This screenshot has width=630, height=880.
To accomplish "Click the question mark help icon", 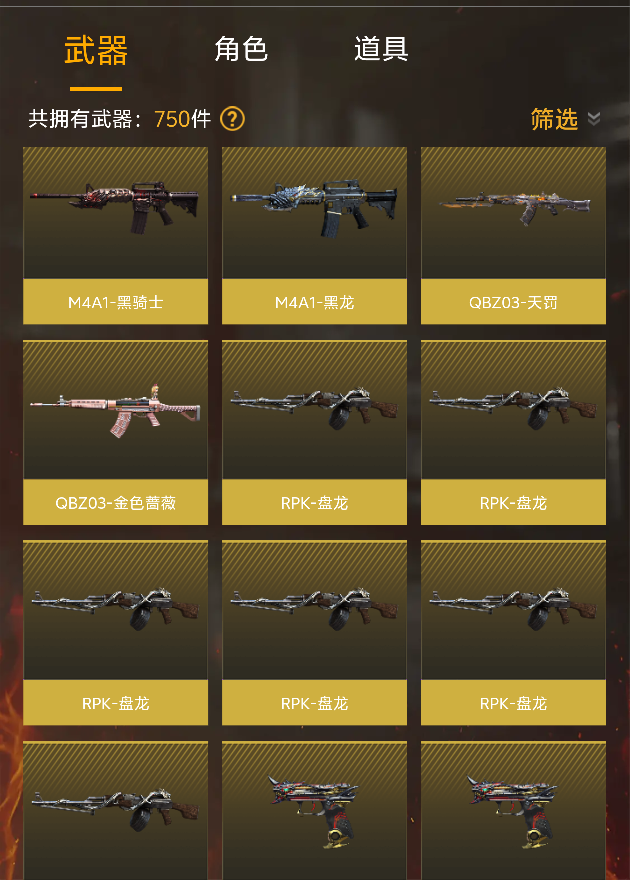I will click(x=232, y=119).
